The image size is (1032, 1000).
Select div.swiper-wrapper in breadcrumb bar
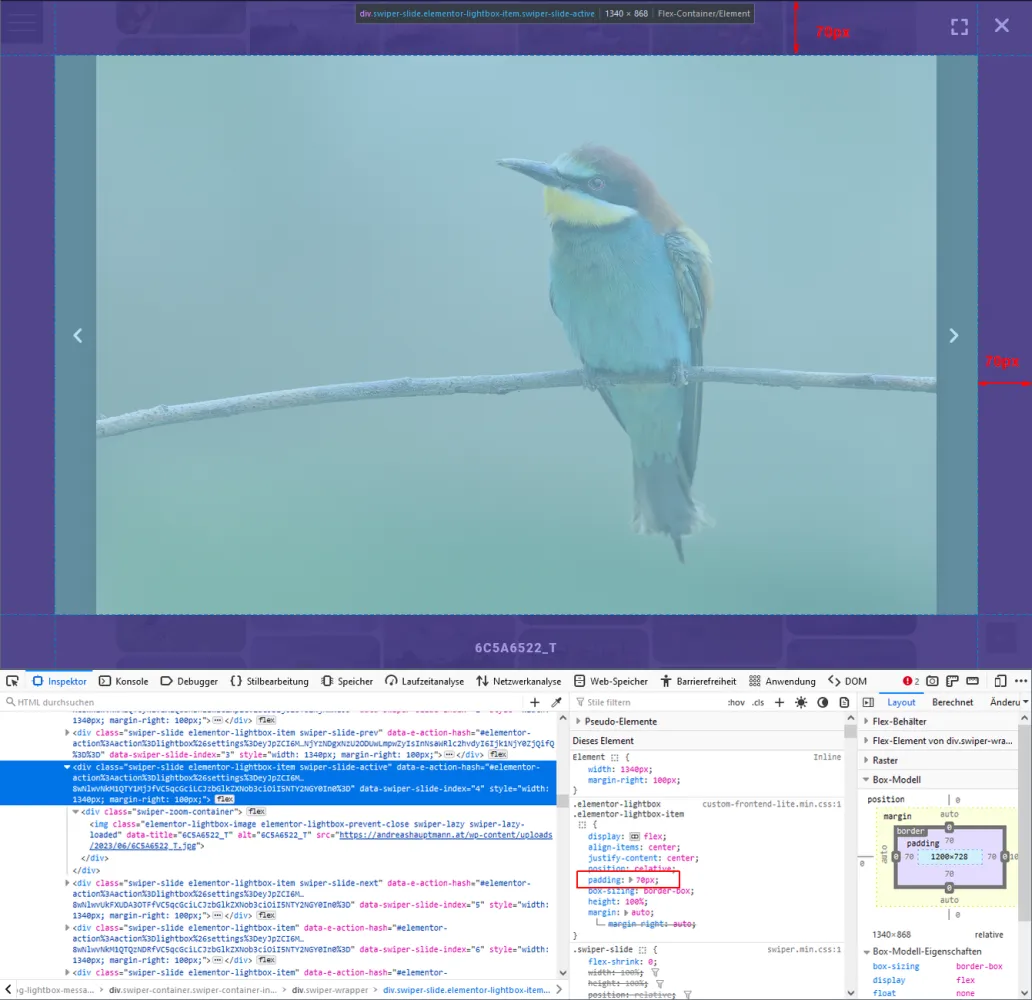330,990
